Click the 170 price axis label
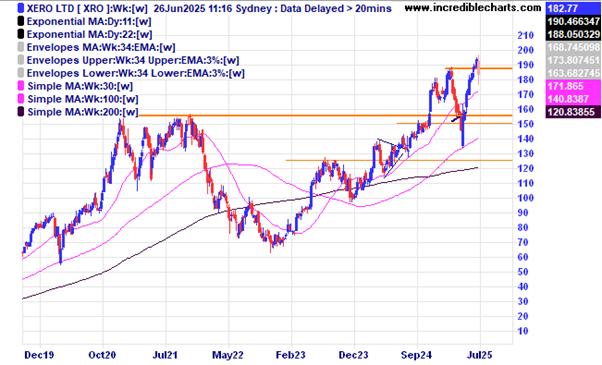Viewport: 602px width, 365px height. pos(526,94)
